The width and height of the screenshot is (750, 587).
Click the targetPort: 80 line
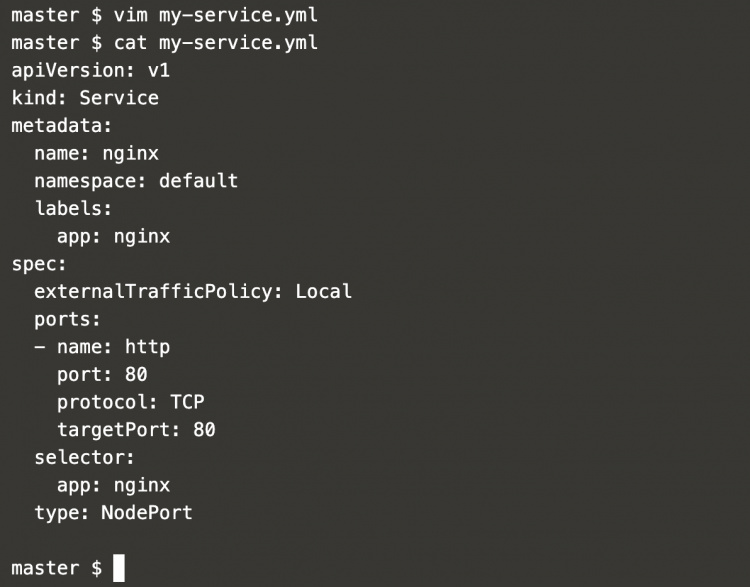pos(136,430)
